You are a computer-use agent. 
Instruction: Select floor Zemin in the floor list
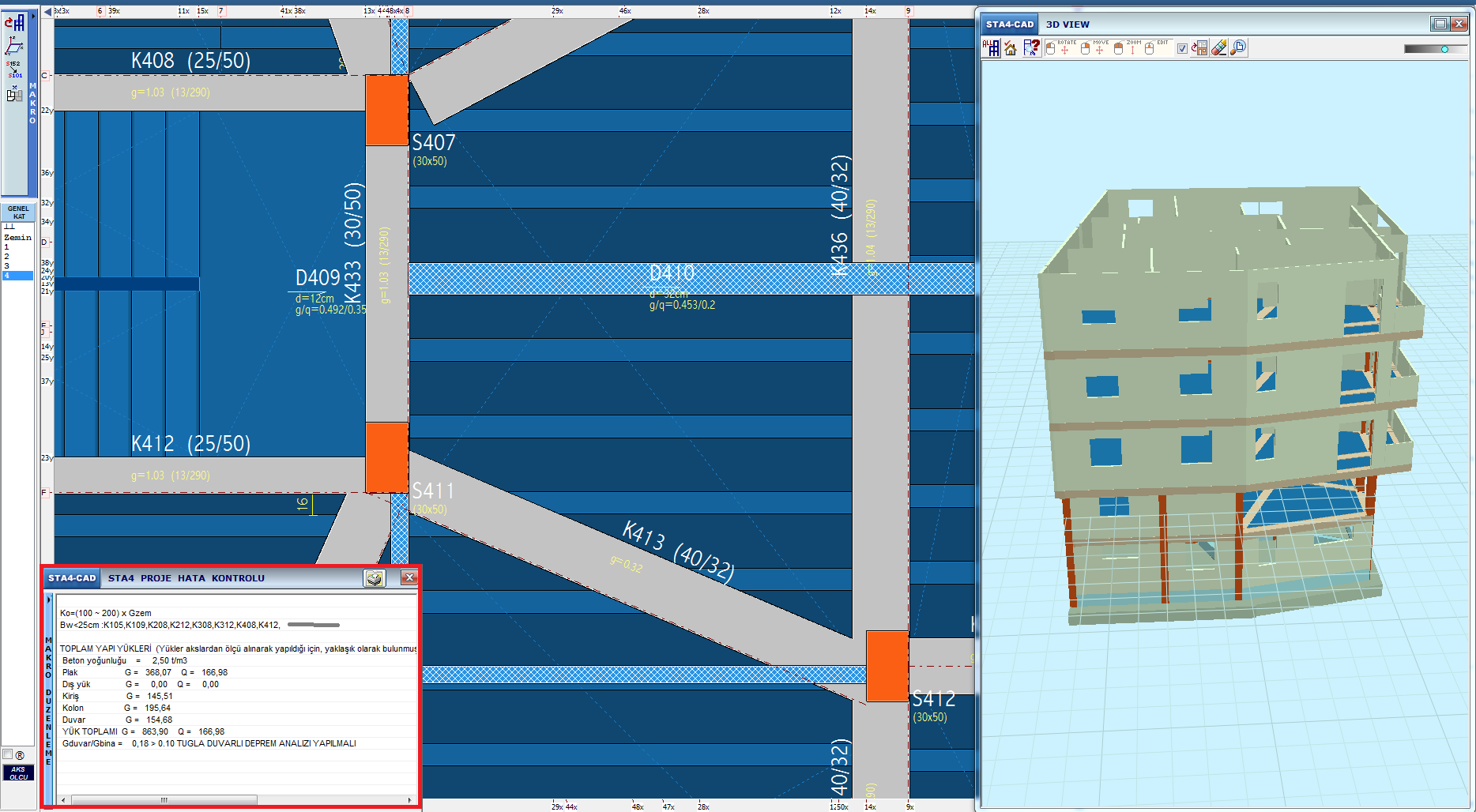(x=17, y=237)
